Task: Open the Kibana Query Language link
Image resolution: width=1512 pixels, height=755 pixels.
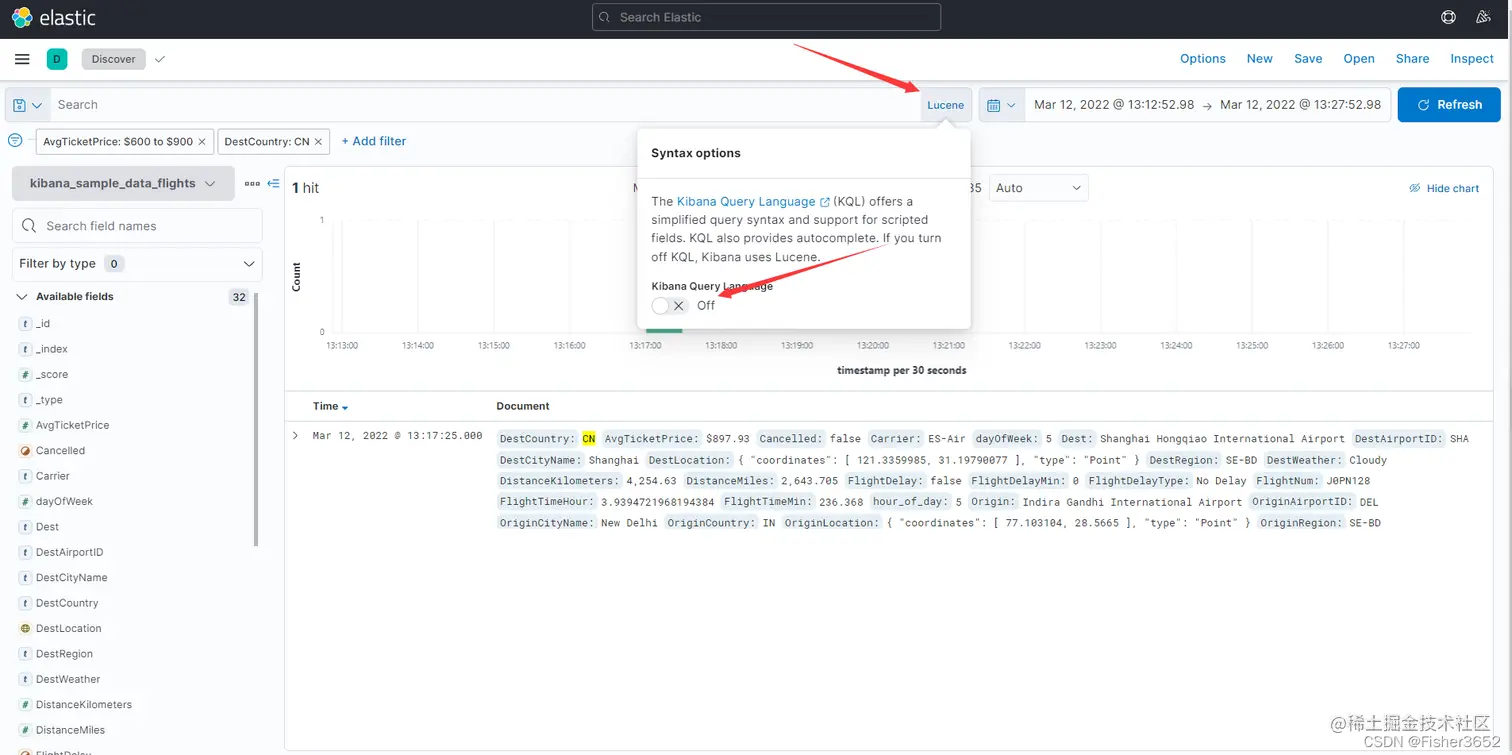Action: point(746,202)
